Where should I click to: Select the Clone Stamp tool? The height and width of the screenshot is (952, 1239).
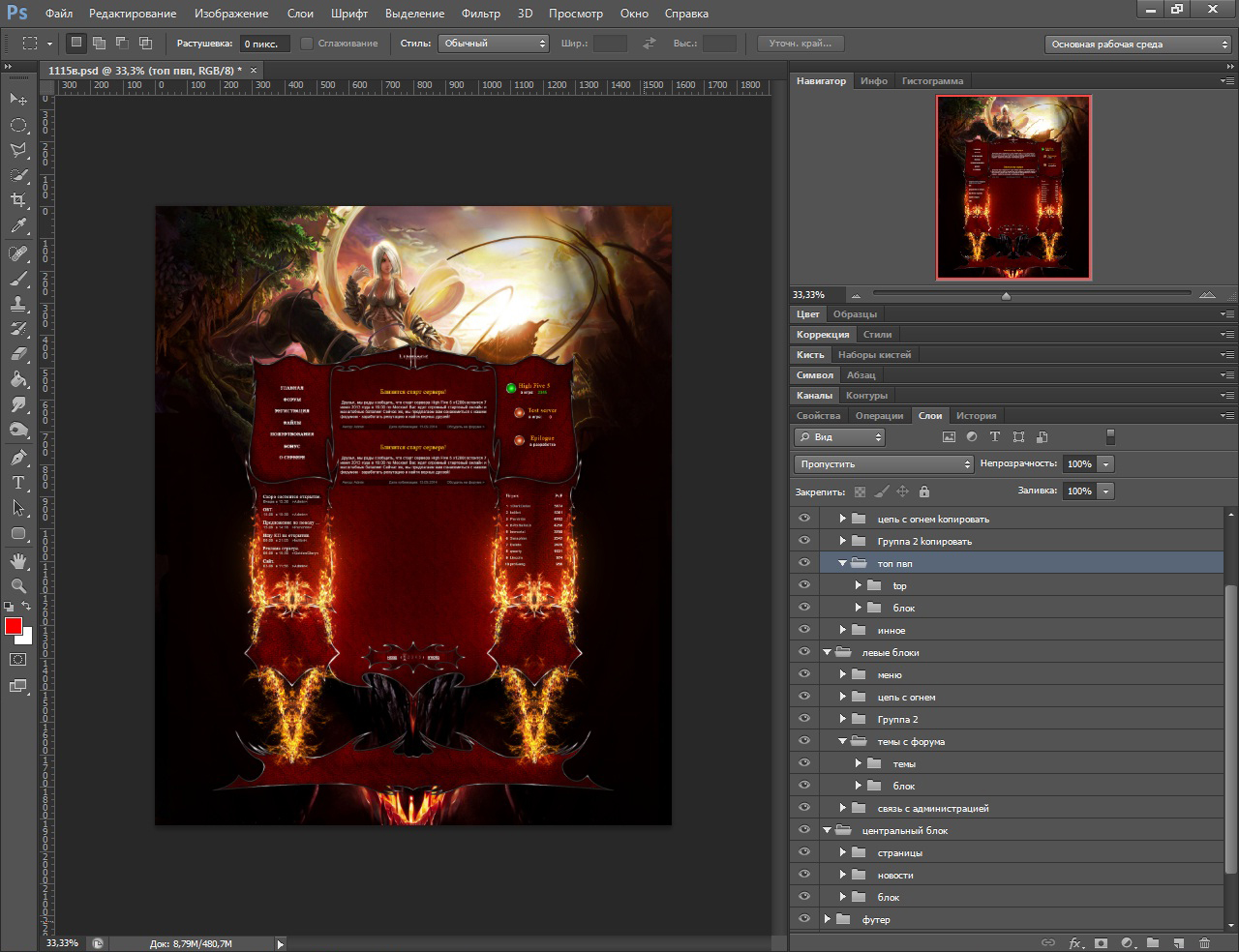click(x=18, y=304)
